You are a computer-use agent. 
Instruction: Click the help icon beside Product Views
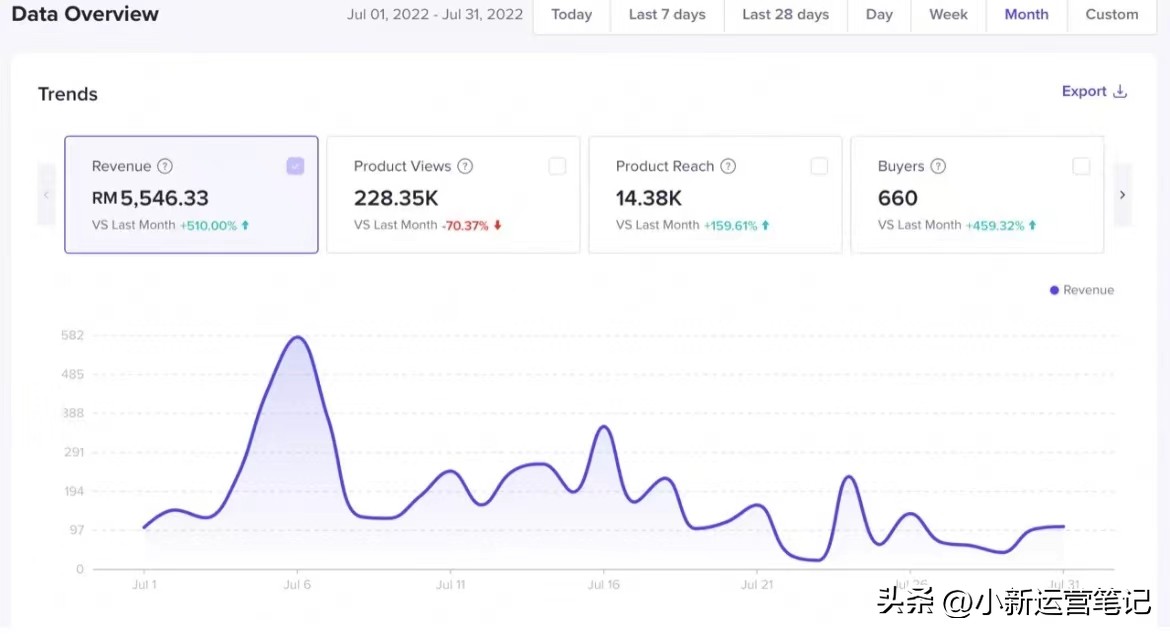point(465,167)
